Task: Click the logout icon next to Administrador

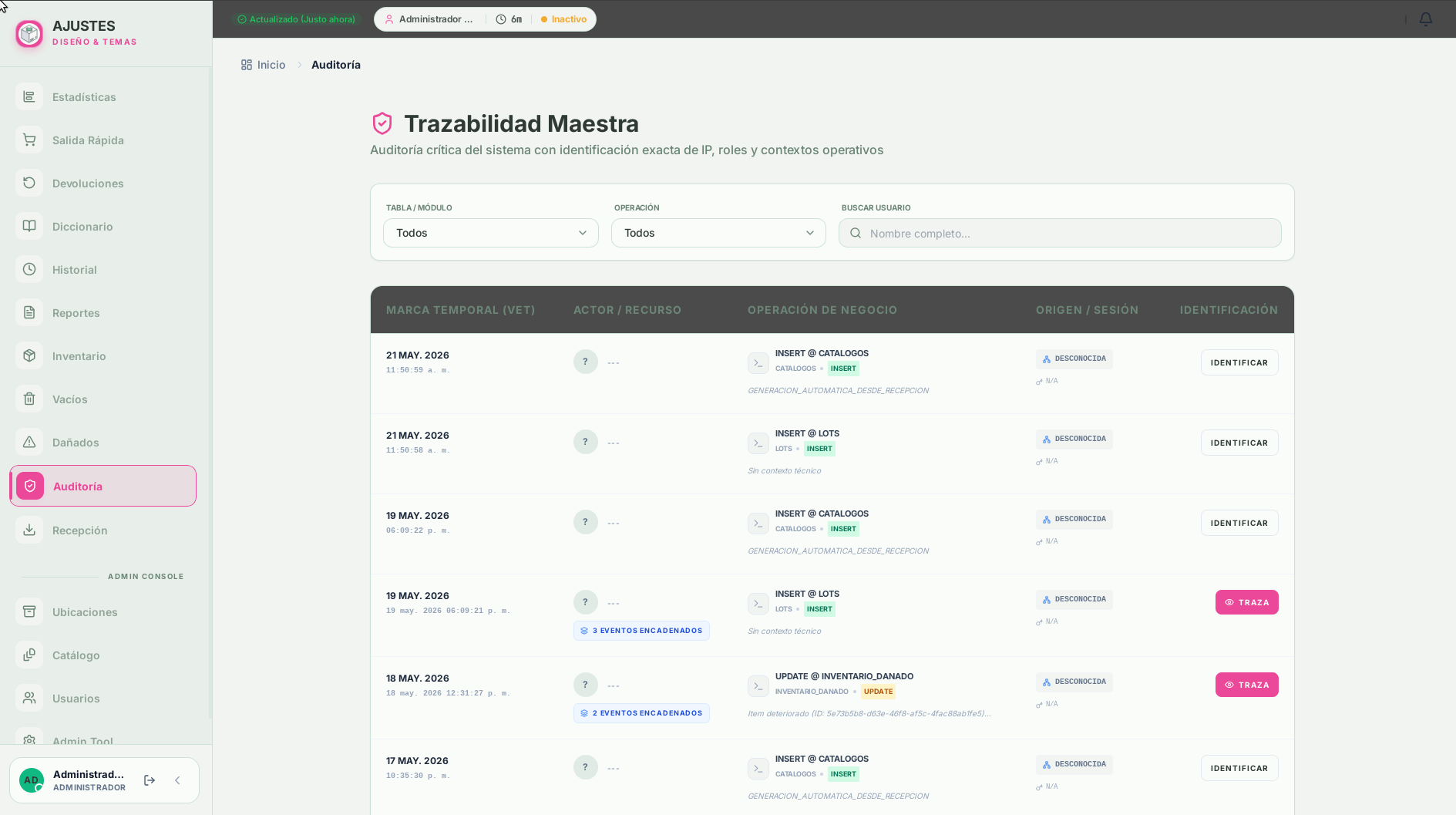Action: [150, 780]
